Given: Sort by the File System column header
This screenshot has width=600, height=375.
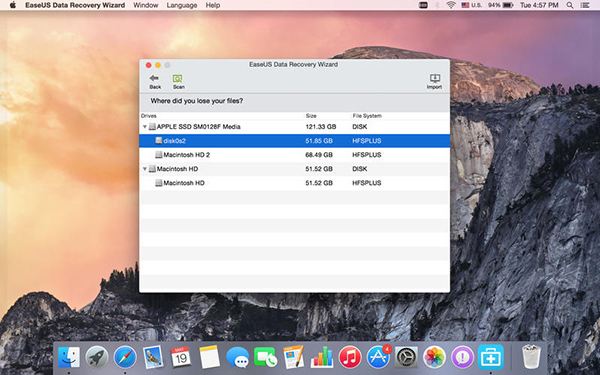Looking at the screenshot, I should pos(367,116).
